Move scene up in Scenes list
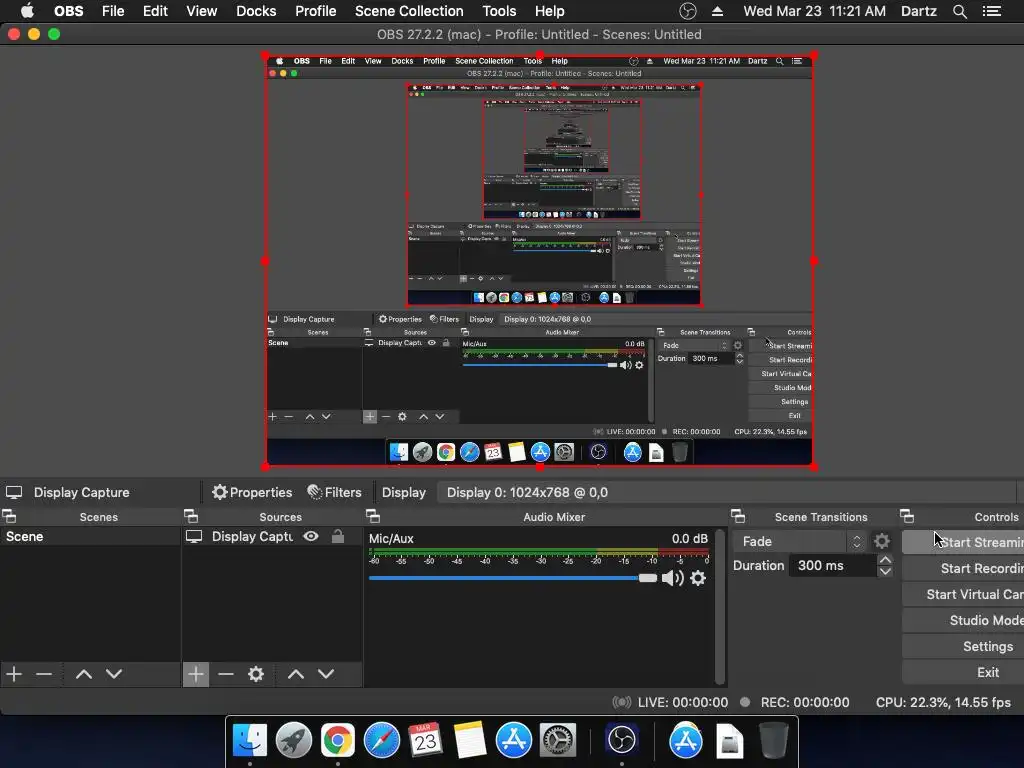This screenshot has height=768, width=1024. tap(84, 674)
